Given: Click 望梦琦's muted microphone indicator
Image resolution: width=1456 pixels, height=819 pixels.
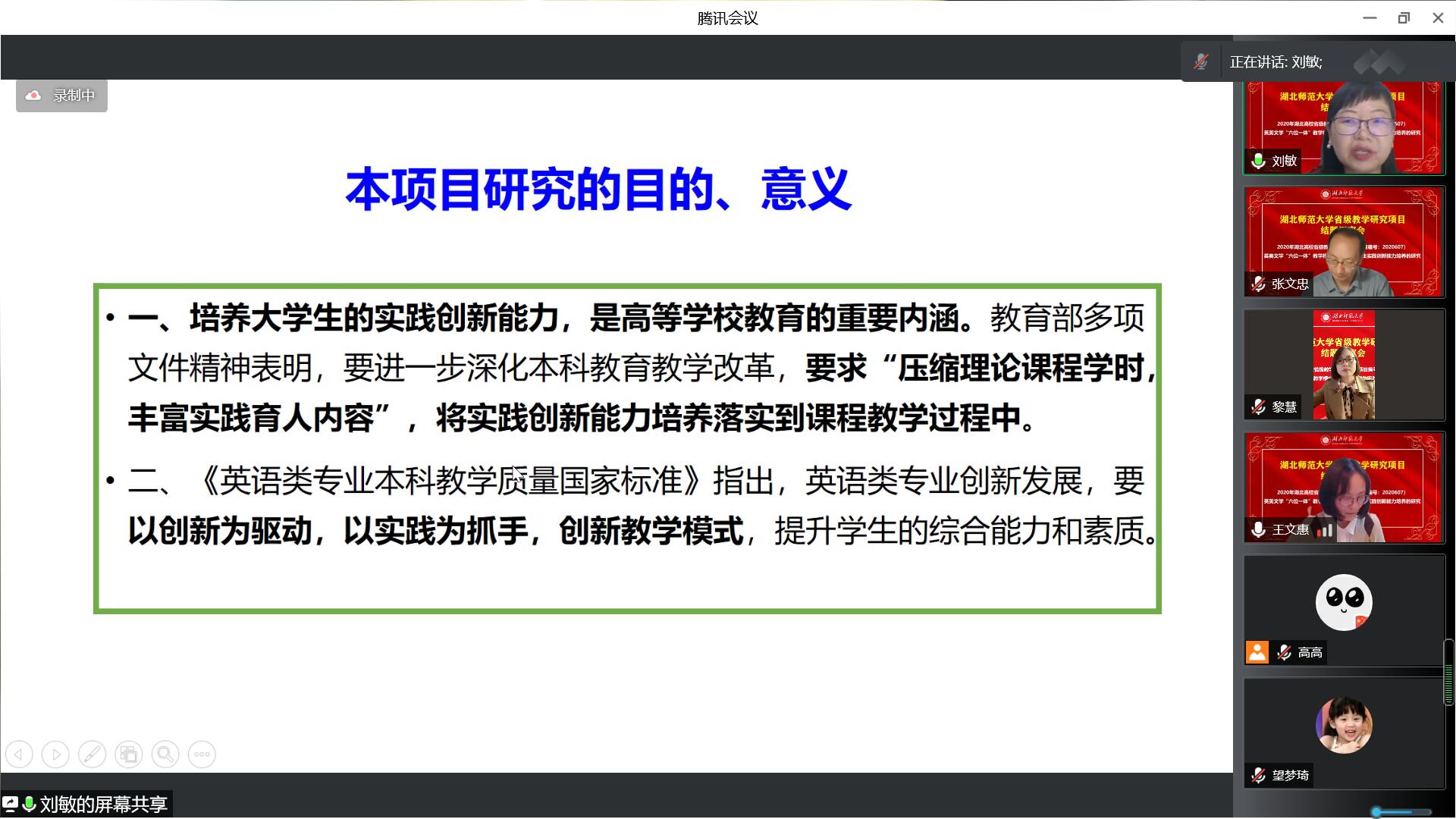Looking at the screenshot, I should point(1258,775).
